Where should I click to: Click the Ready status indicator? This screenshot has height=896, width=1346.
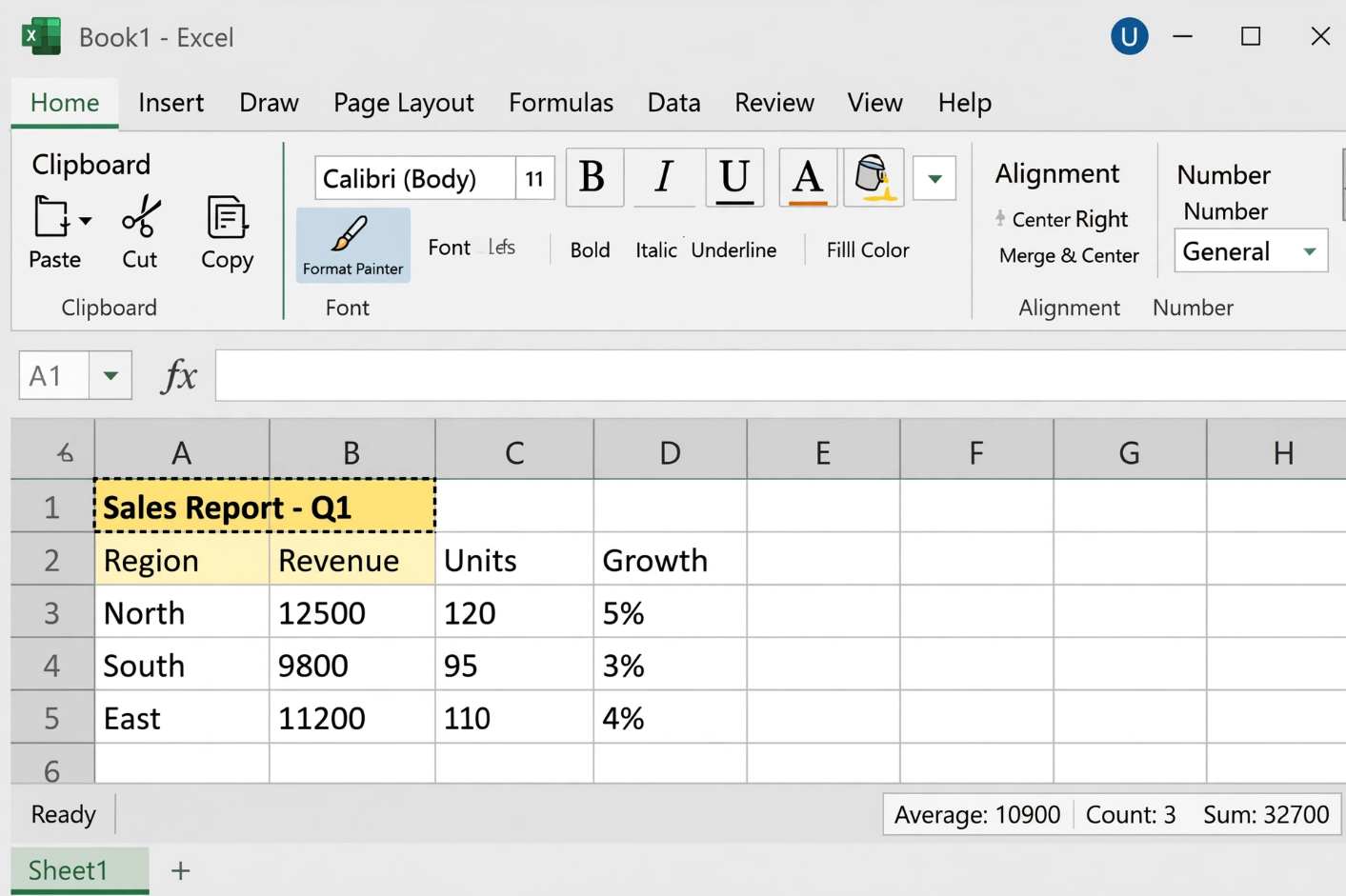coord(64,814)
